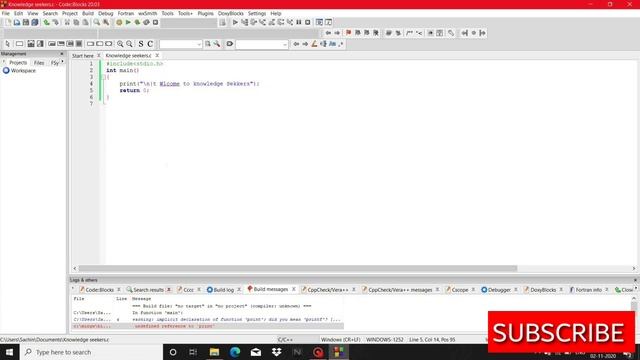Click the Copy toolbar icon
640x360 pixels.
76,22
